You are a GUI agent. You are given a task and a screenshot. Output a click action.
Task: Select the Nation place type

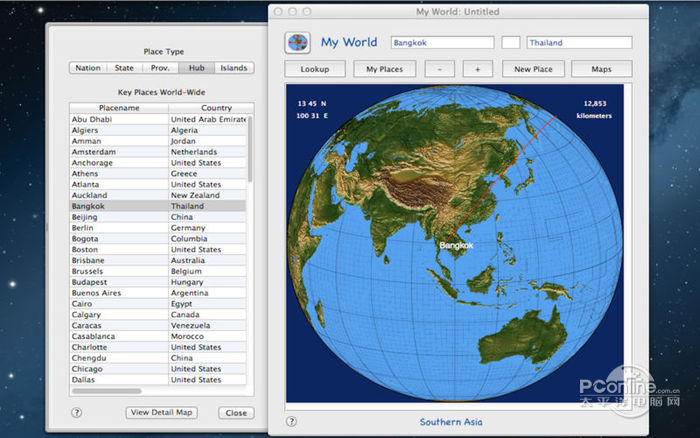pyautogui.click(x=88, y=68)
